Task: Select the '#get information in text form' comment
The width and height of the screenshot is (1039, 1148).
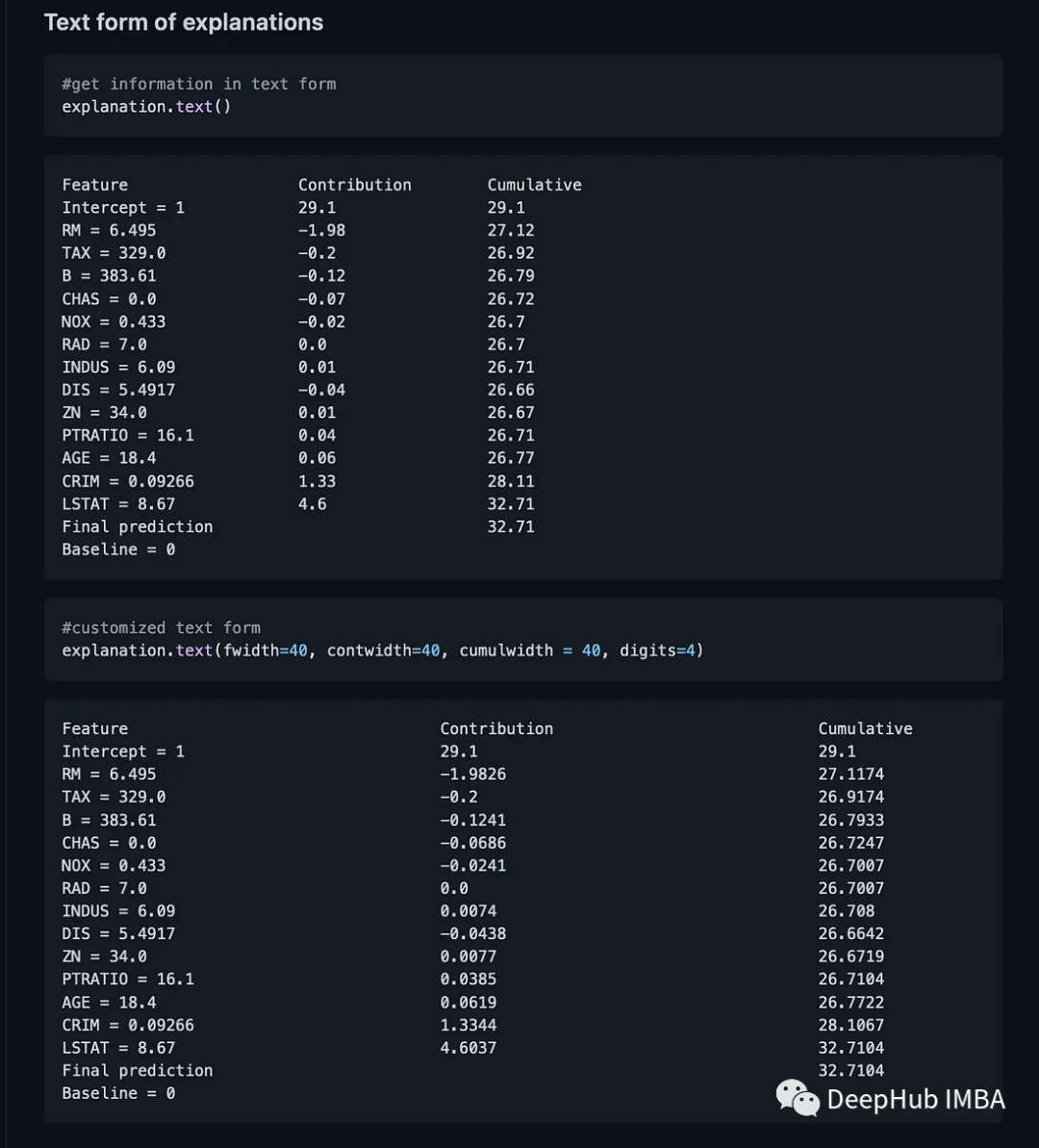Action: point(199,84)
